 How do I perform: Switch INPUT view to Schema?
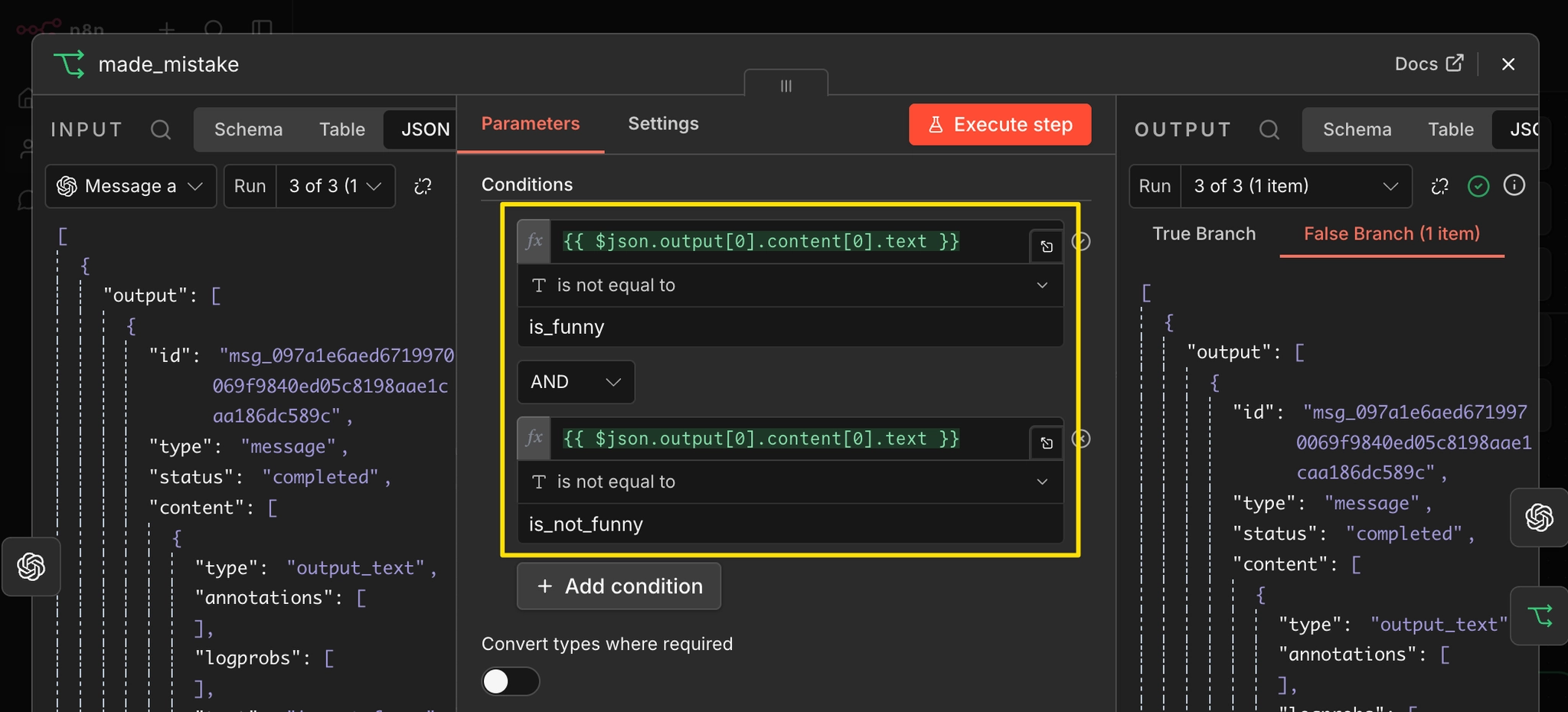pyautogui.click(x=248, y=129)
